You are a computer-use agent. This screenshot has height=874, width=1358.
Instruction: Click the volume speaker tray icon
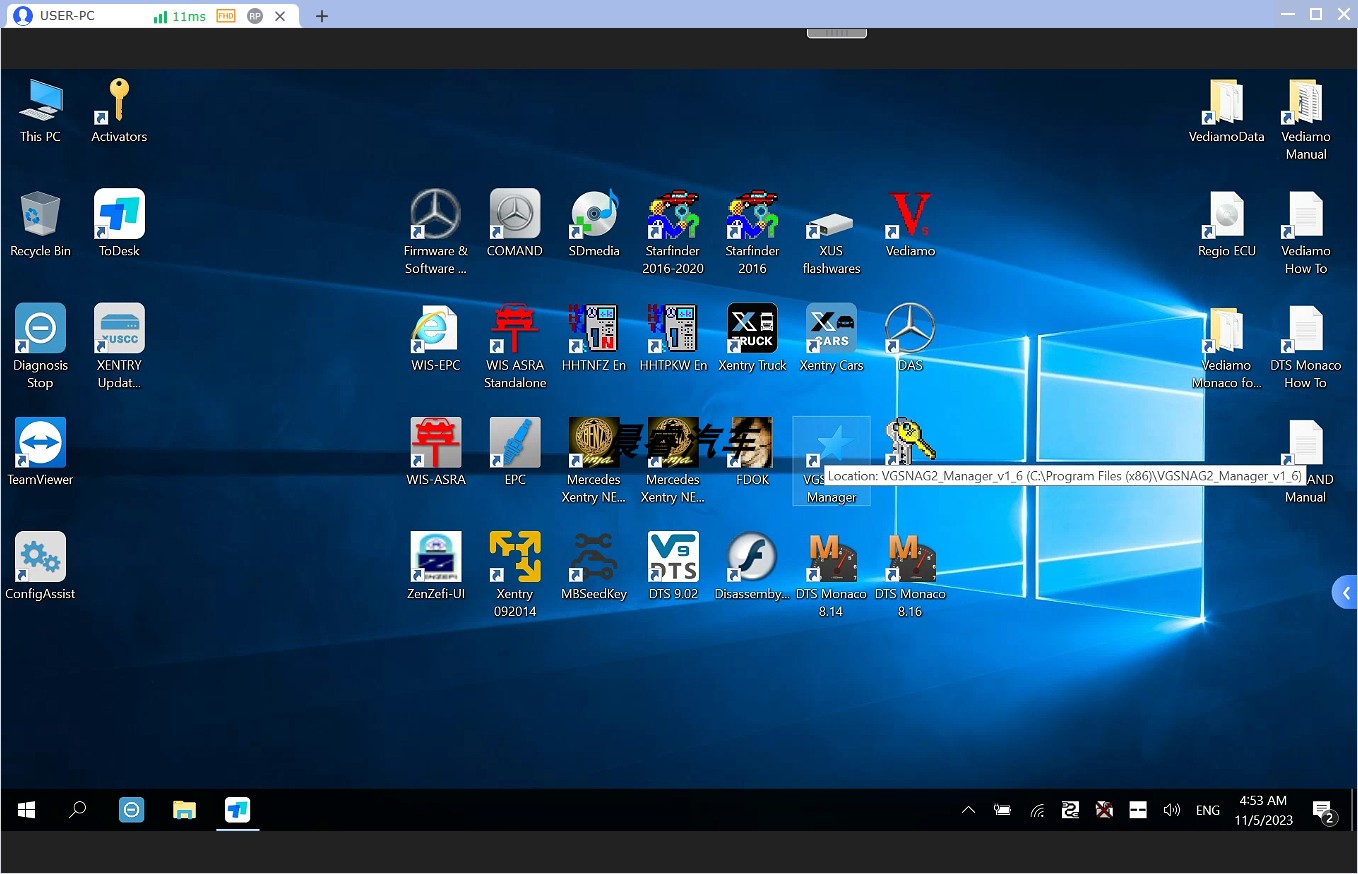pyautogui.click(x=1172, y=810)
